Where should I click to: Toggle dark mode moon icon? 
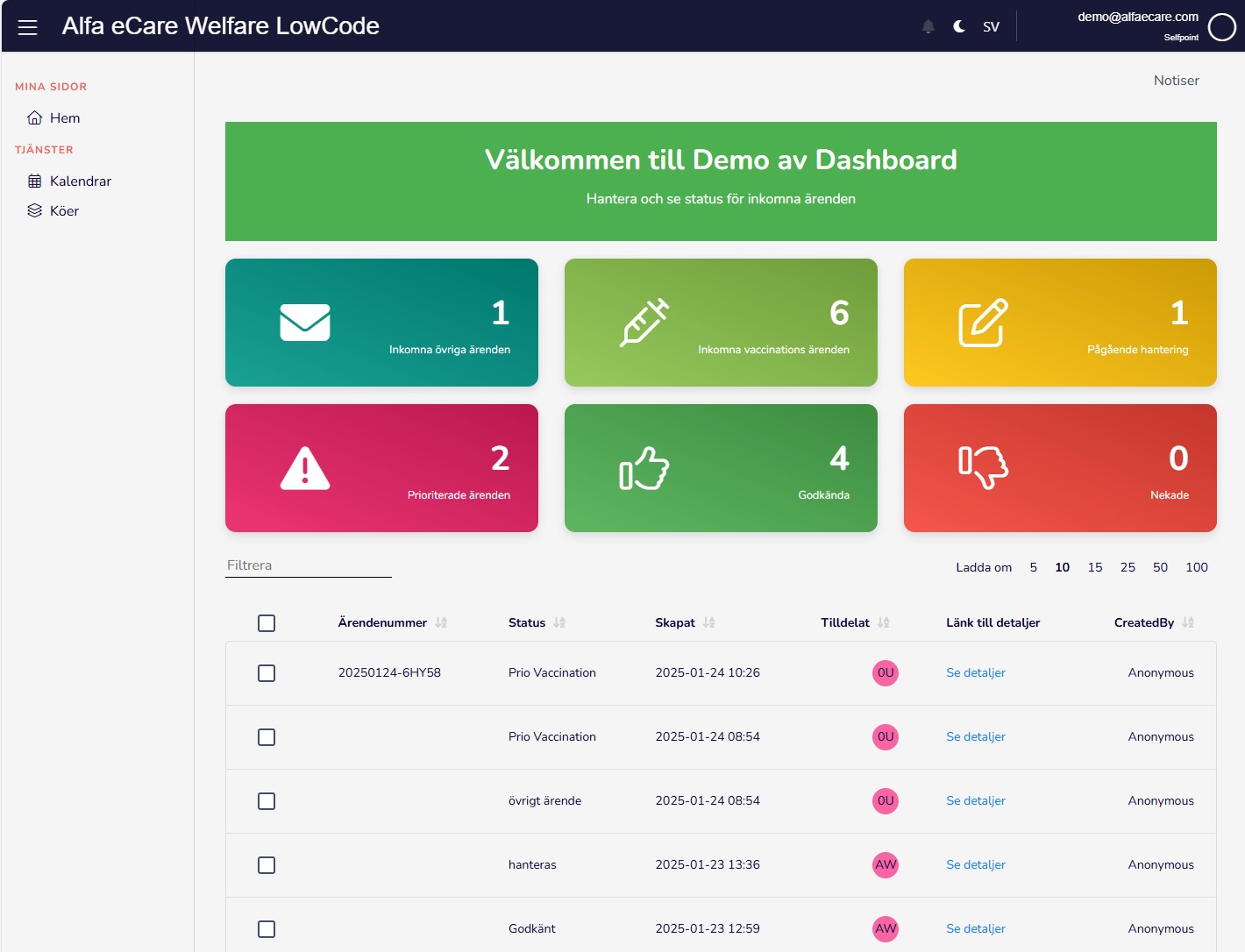959,27
